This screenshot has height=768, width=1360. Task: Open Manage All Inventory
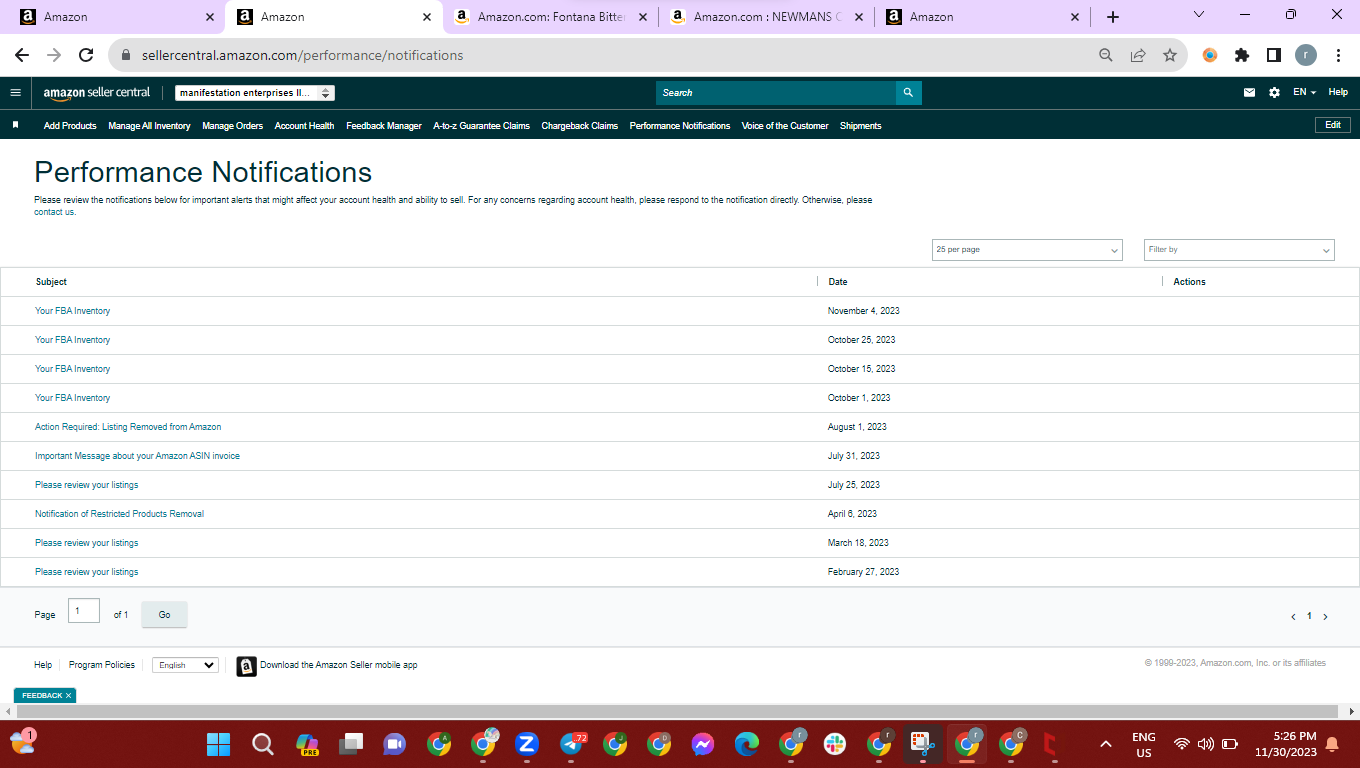click(149, 126)
